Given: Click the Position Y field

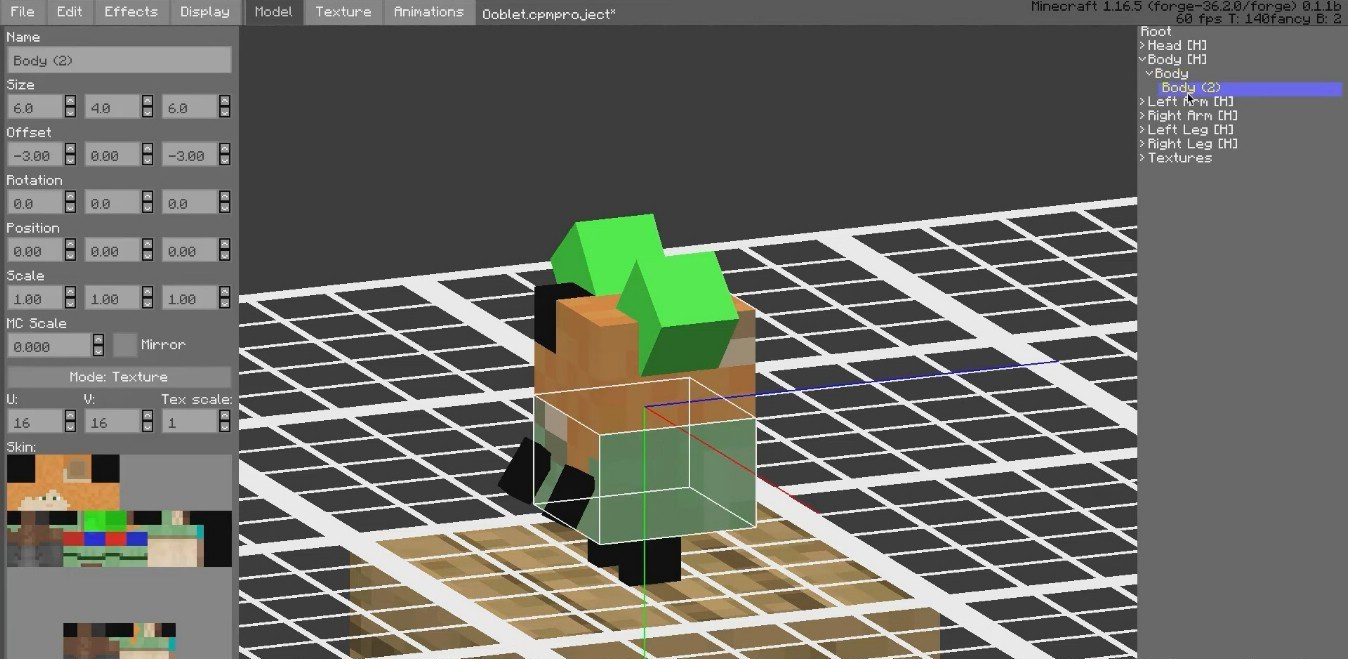Looking at the screenshot, I should tap(112, 251).
